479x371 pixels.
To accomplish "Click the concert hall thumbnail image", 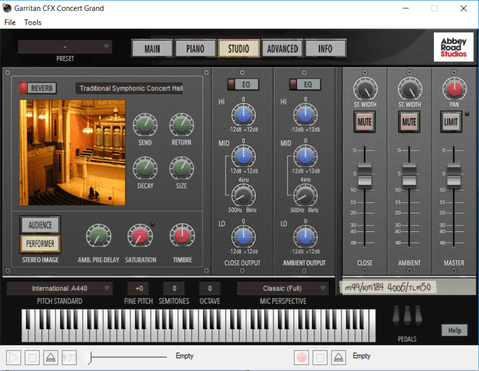I will coord(72,153).
